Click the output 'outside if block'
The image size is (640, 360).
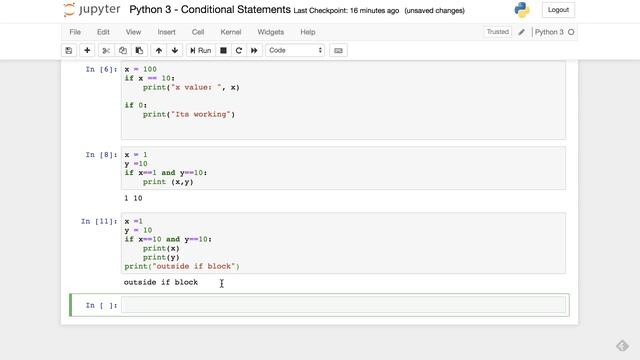click(x=161, y=282)
